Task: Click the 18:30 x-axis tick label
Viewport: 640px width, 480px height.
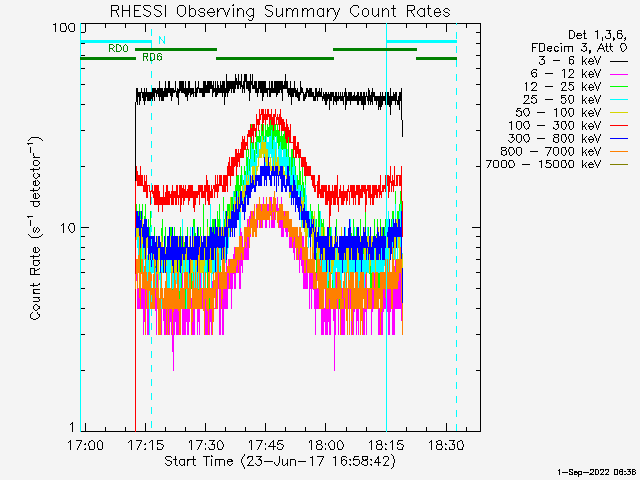Action: (x=446, y=444)
